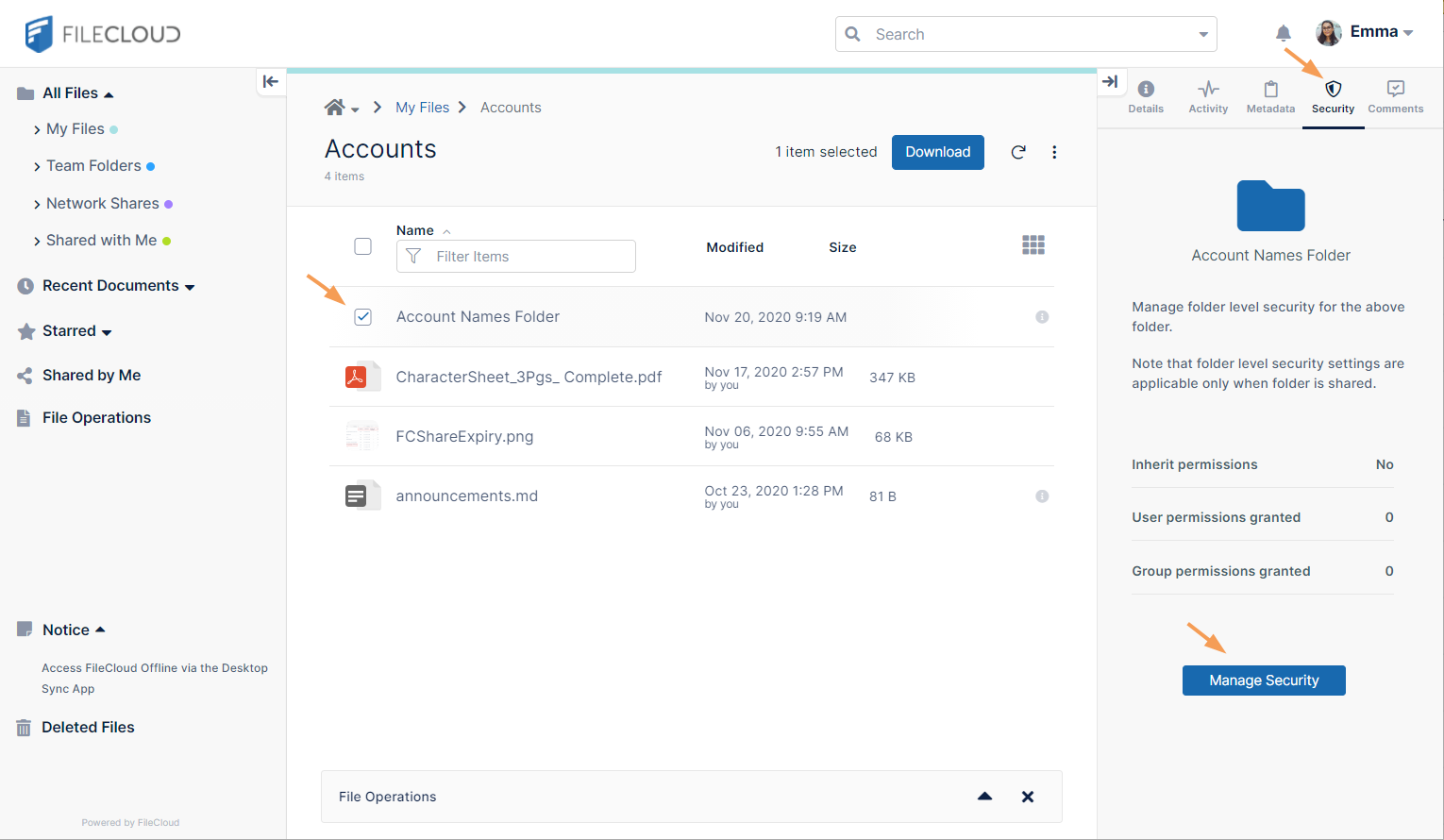Collapse the right details panel

tap(1110, 81)
